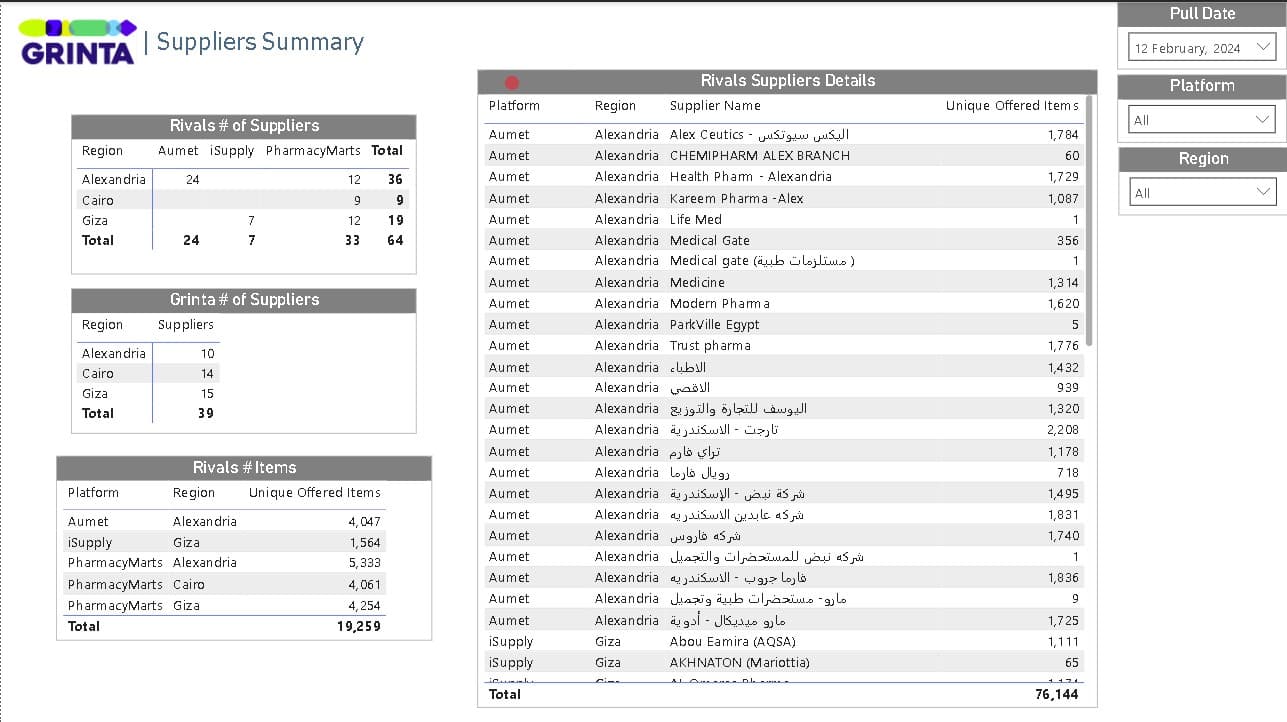The image size is (1287, 722).
Task: Select the 2,208 unique offered items value
Action: 1063,430
